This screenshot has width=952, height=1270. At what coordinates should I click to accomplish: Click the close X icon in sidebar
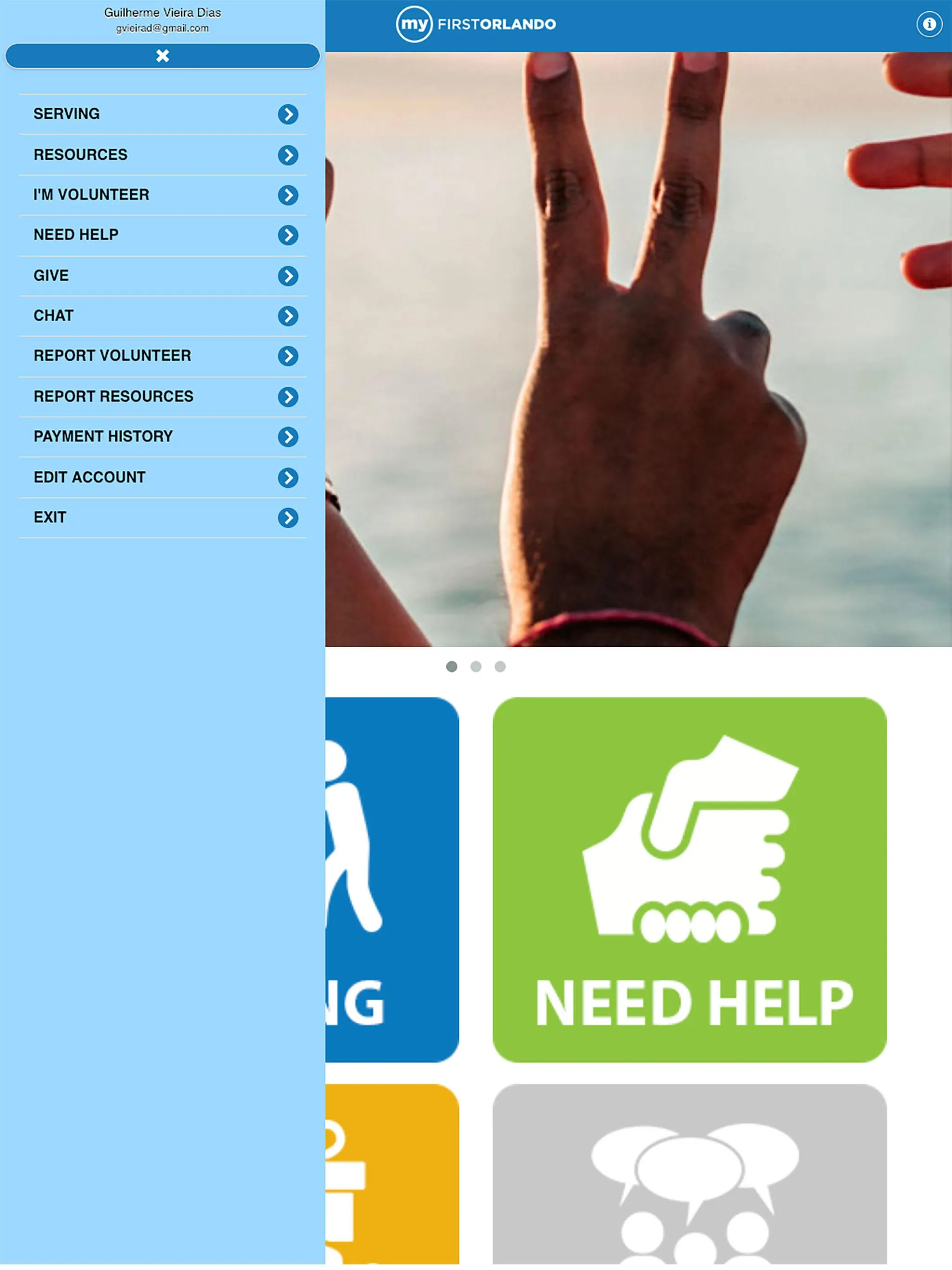tap(163, 55)
